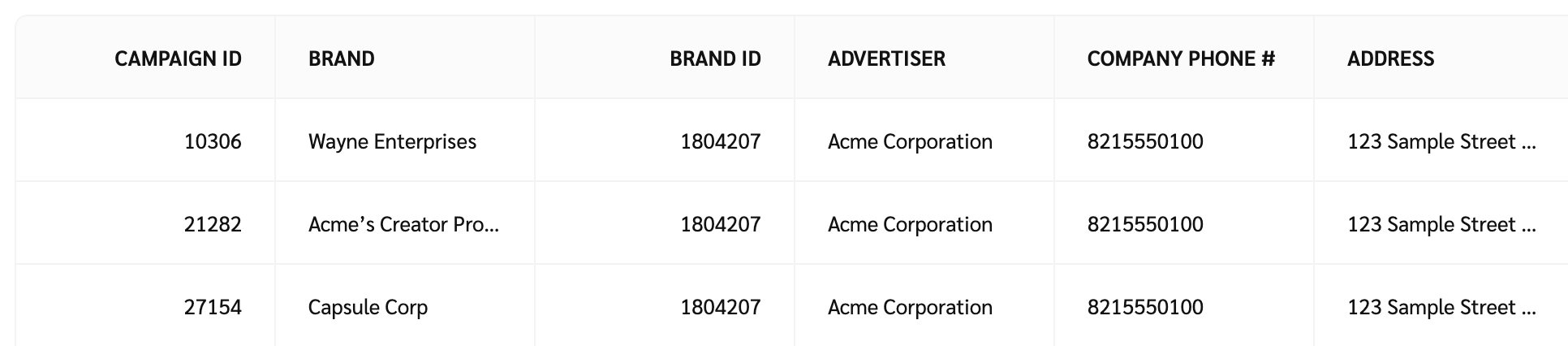Image resolution: width=1568 pixels, height=346 pixels.
Task: Sort by the Campaign ID column header
Action: click(178, 58)
